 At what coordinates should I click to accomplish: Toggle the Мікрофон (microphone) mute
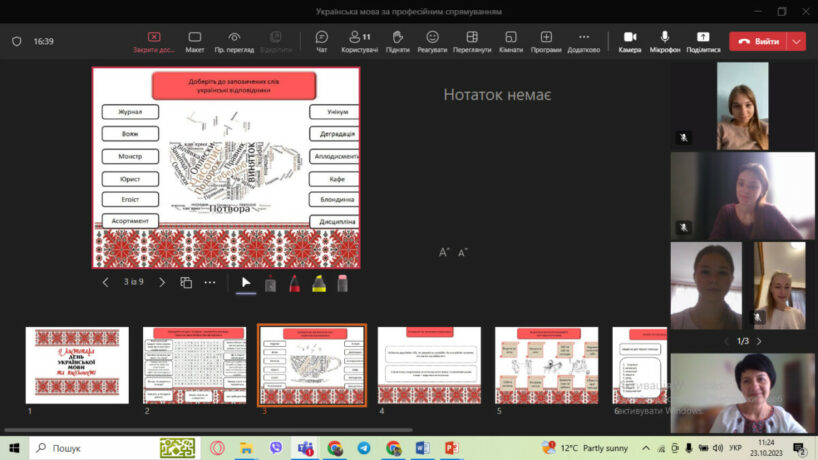(664, 41)
